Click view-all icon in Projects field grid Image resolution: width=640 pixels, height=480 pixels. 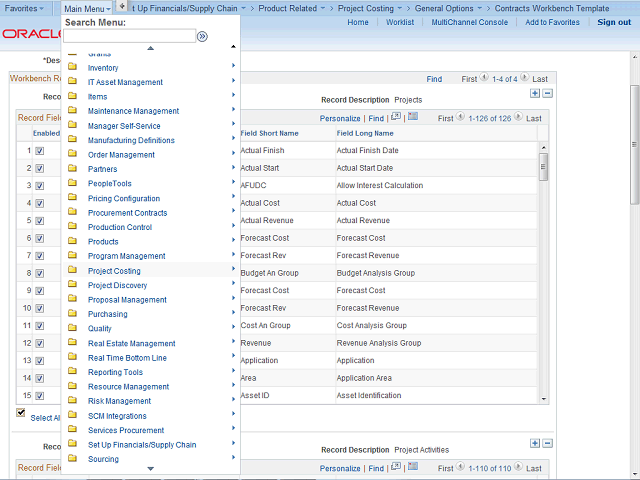(396, 117)
